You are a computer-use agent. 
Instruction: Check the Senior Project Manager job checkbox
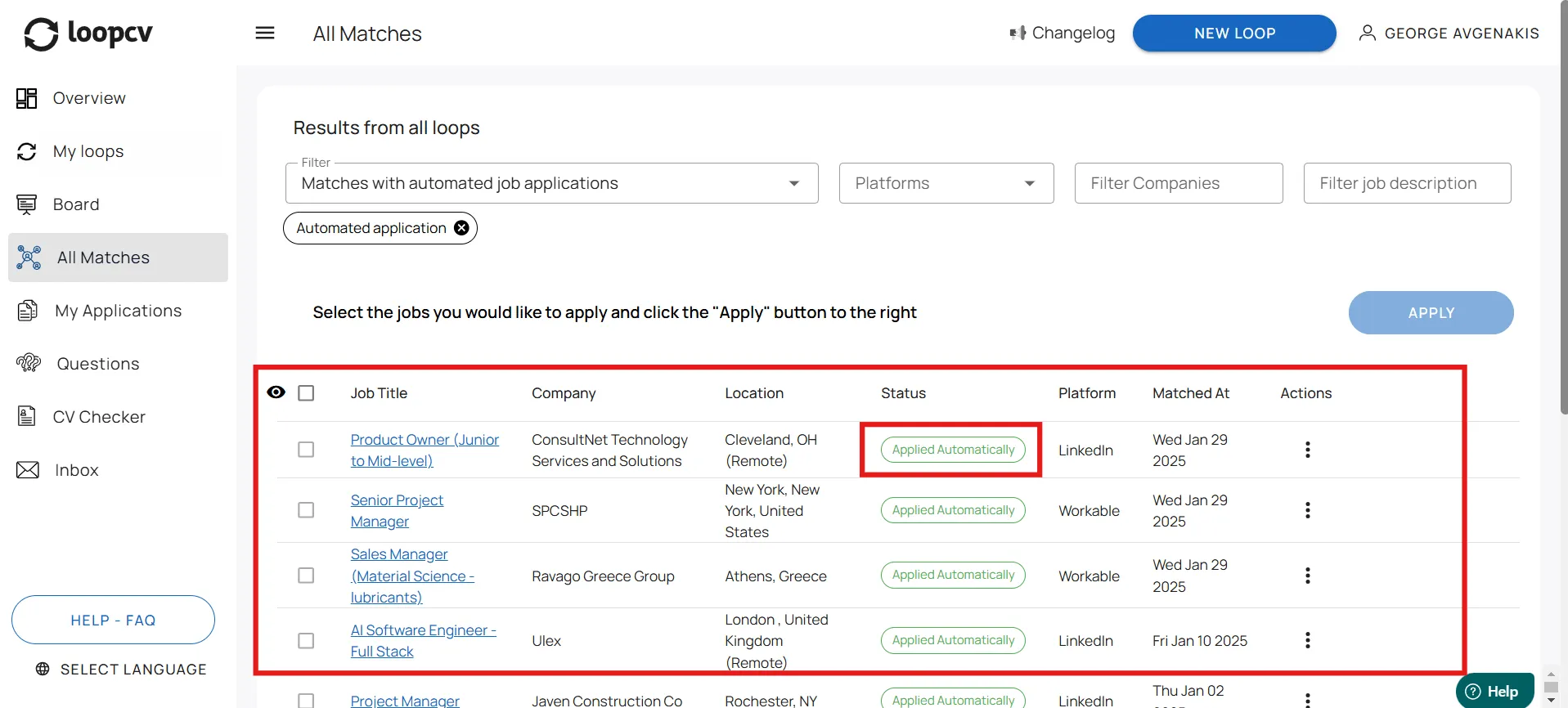click(306, 510)
